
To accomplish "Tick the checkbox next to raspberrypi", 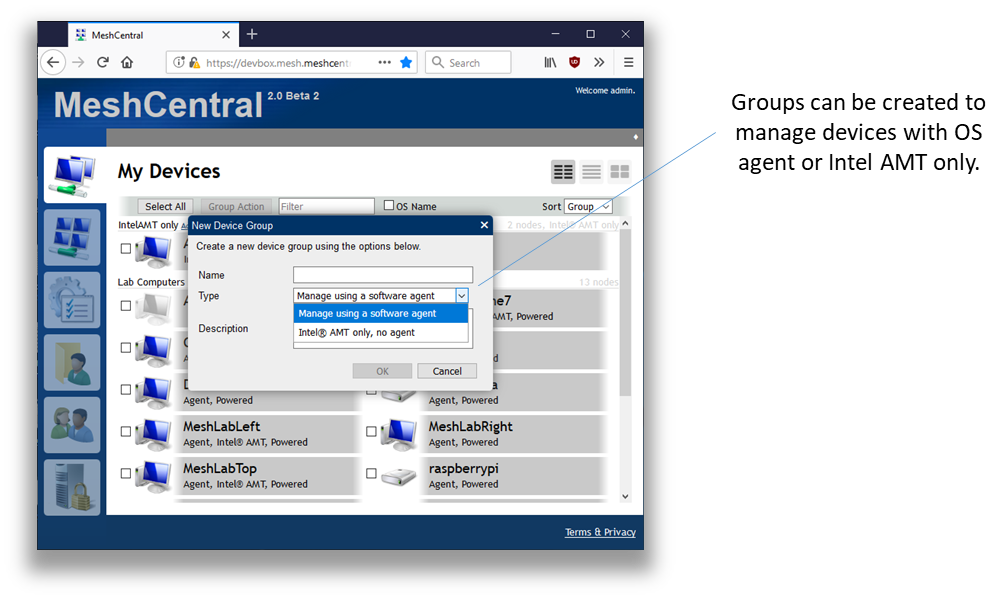I will [371, 474].
